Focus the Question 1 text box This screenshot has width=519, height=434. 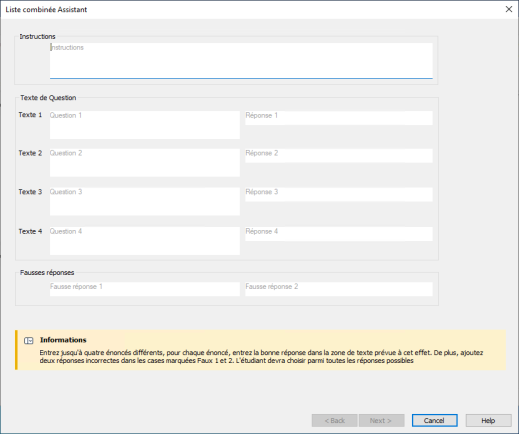(x=145, y=125)
